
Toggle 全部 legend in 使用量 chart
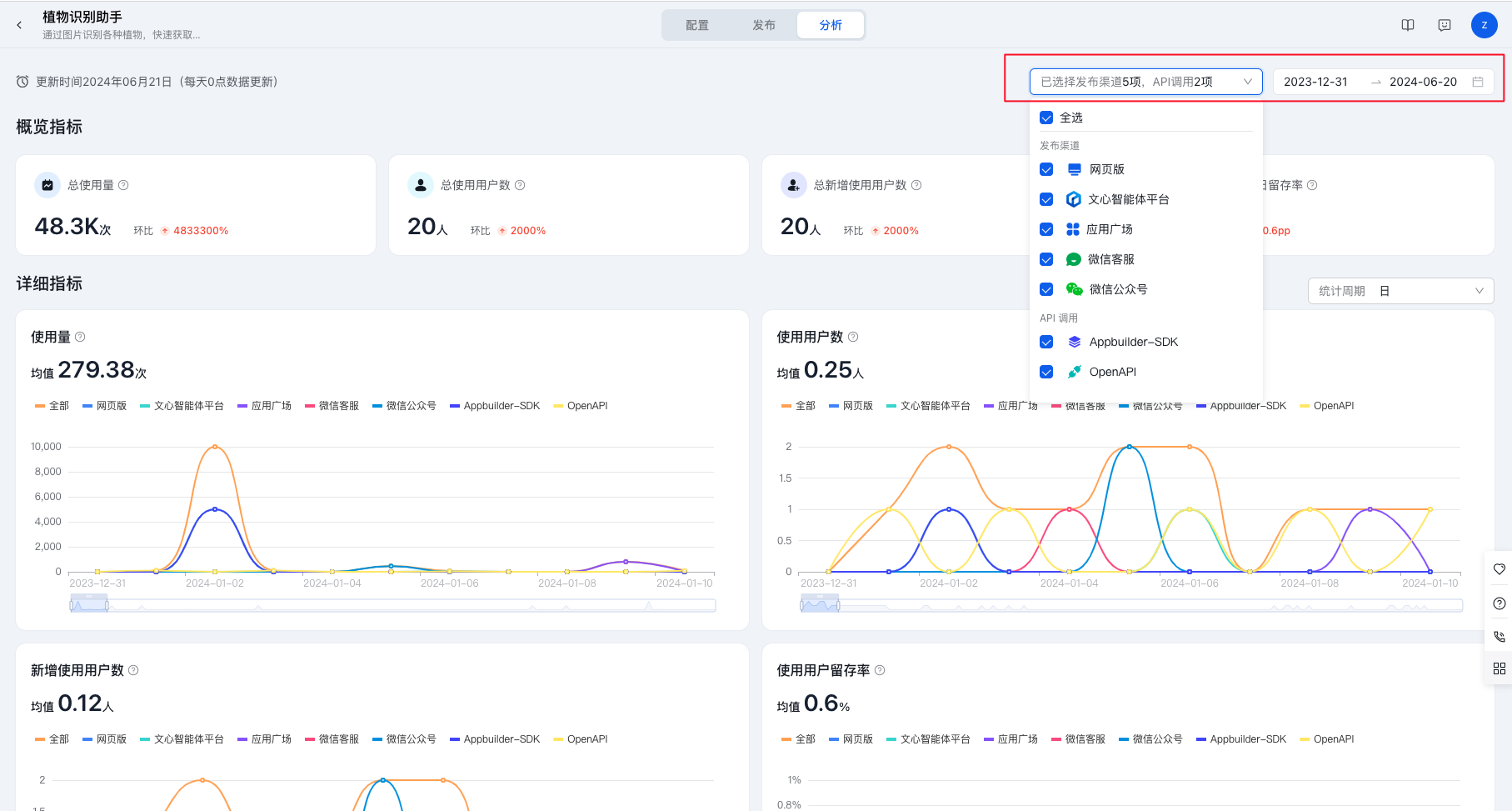(x=52, y=406)
